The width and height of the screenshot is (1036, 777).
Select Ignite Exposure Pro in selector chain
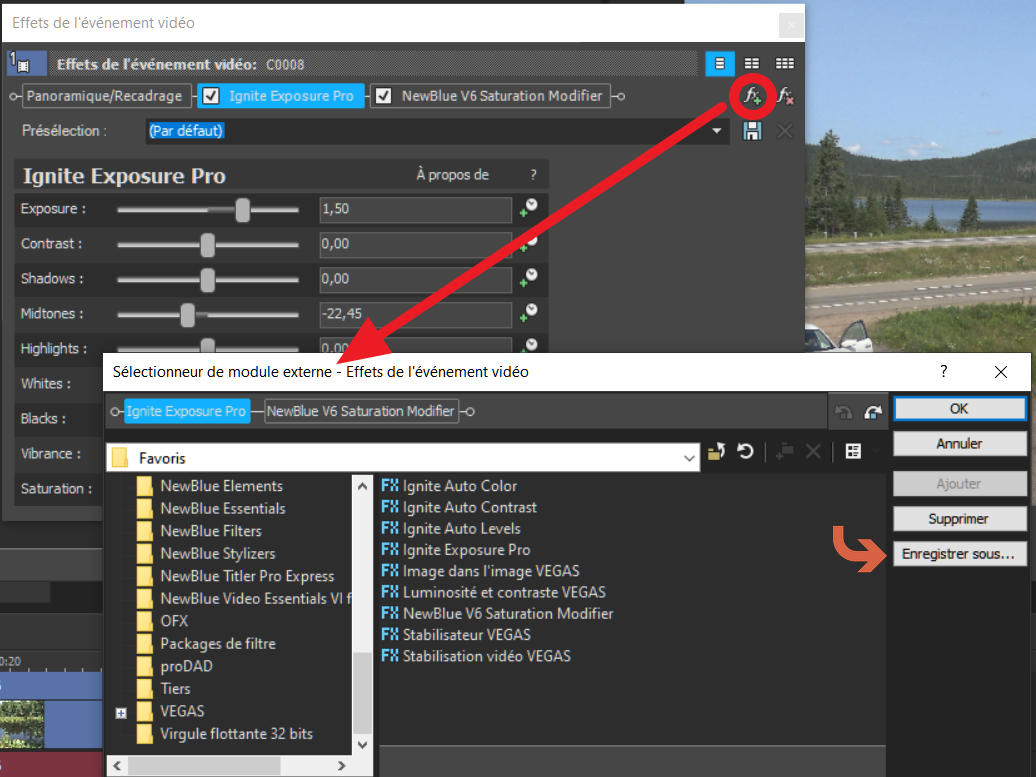tap(186, 412)
